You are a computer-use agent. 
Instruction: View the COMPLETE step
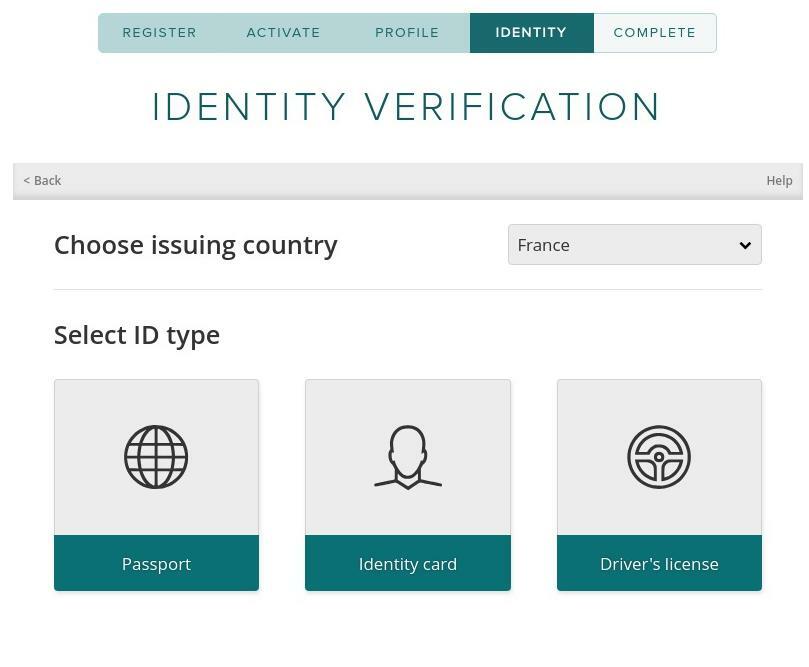point(654,32)
